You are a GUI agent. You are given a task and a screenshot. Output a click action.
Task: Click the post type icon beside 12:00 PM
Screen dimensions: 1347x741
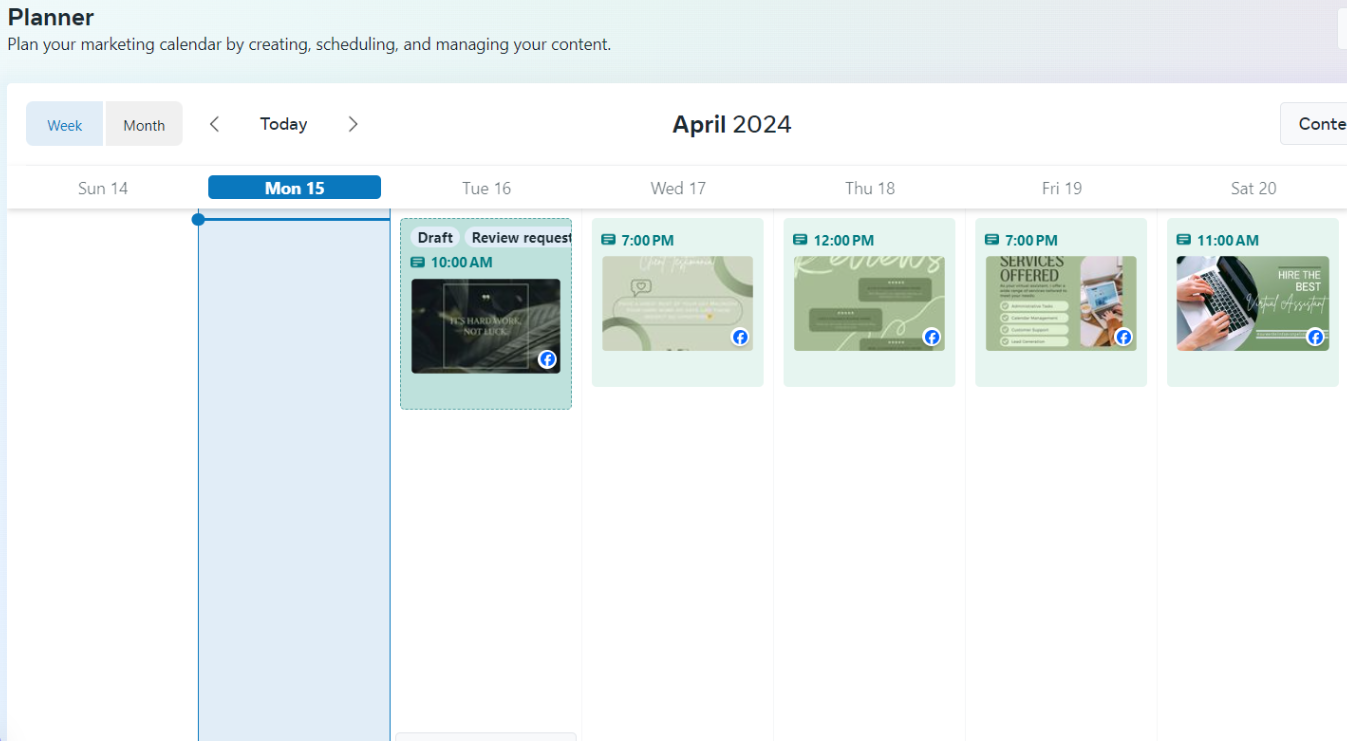800,240
